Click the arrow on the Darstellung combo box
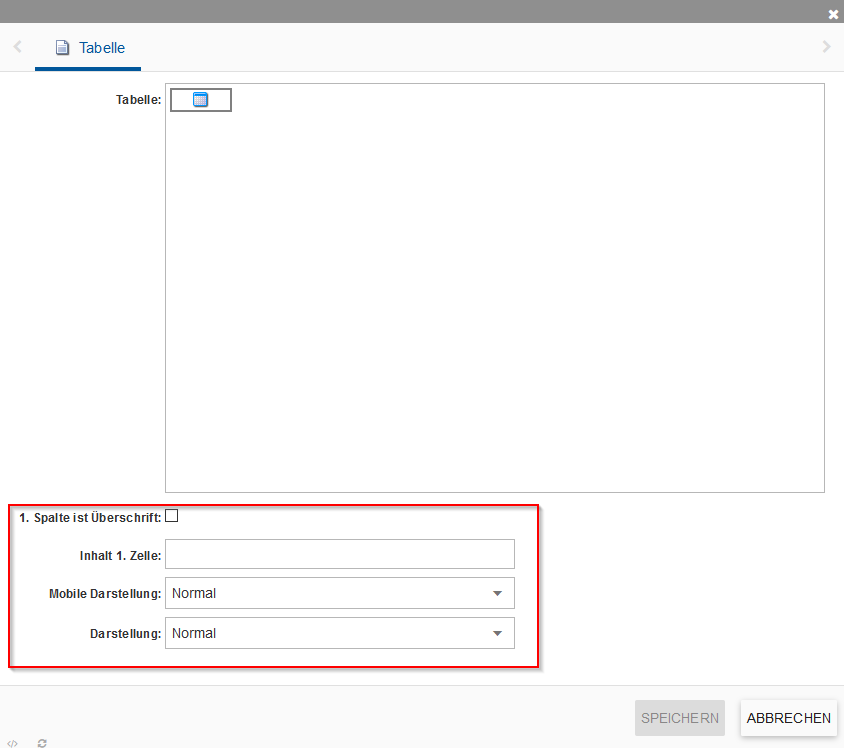 tap(497, 633)
